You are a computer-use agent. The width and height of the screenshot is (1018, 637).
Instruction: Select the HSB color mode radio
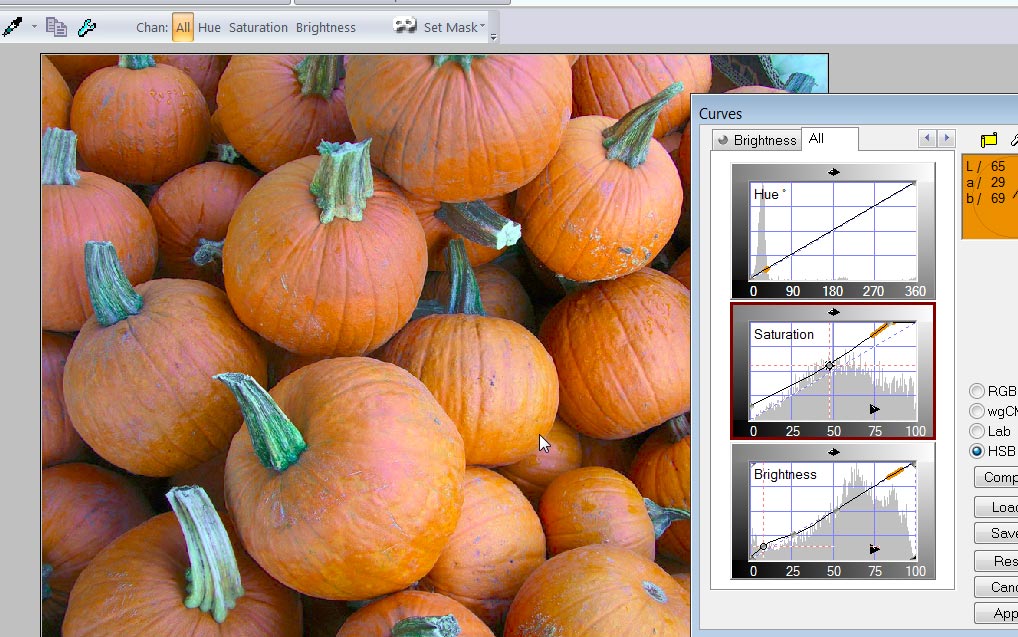976,451
